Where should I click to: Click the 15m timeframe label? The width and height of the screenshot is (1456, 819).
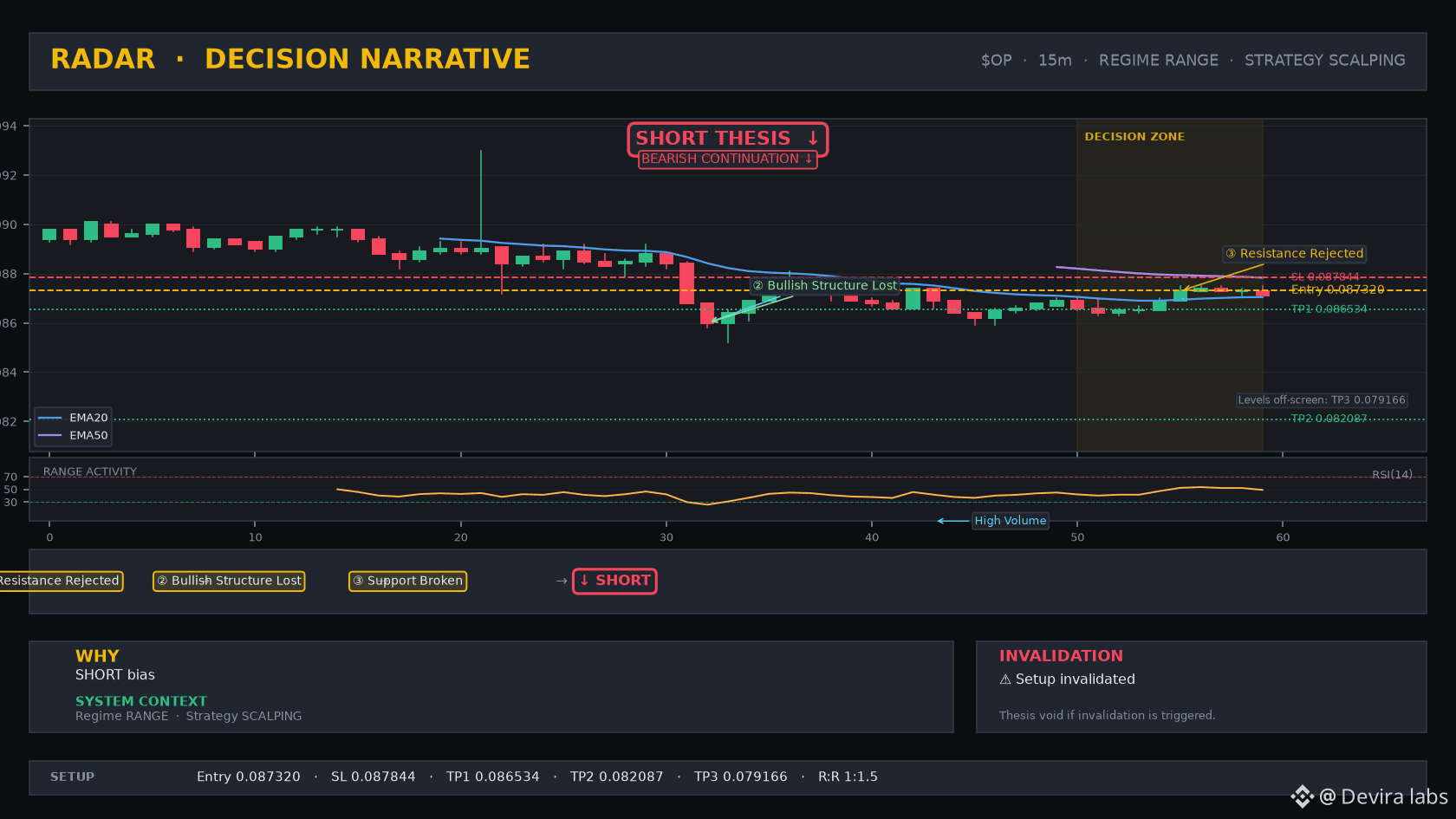(1055, 60)
